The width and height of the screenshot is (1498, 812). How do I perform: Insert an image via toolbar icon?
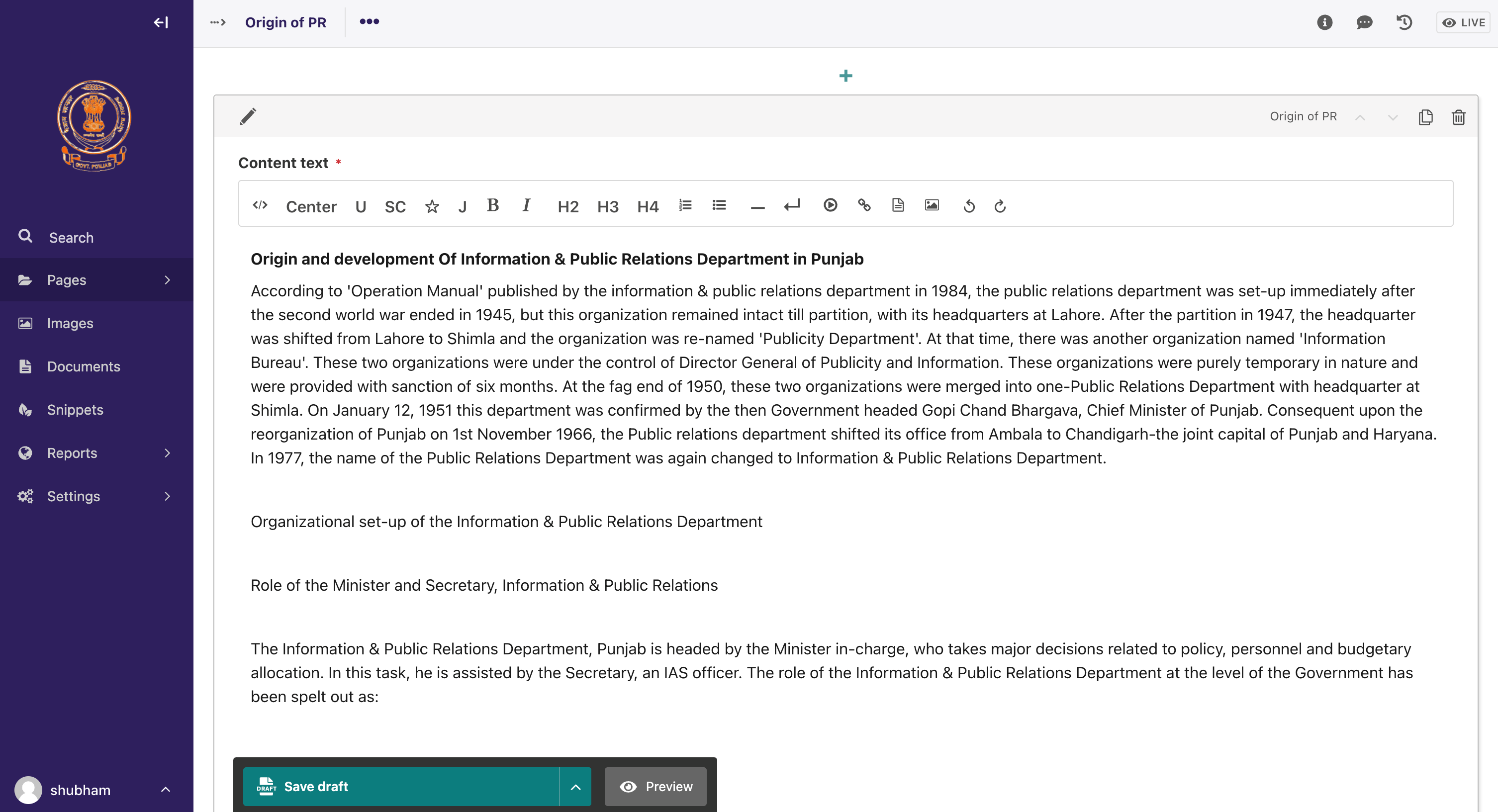932,205
